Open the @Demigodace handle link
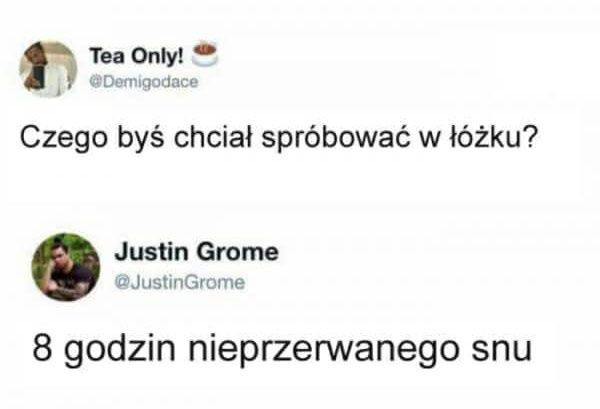 [144, 82]
